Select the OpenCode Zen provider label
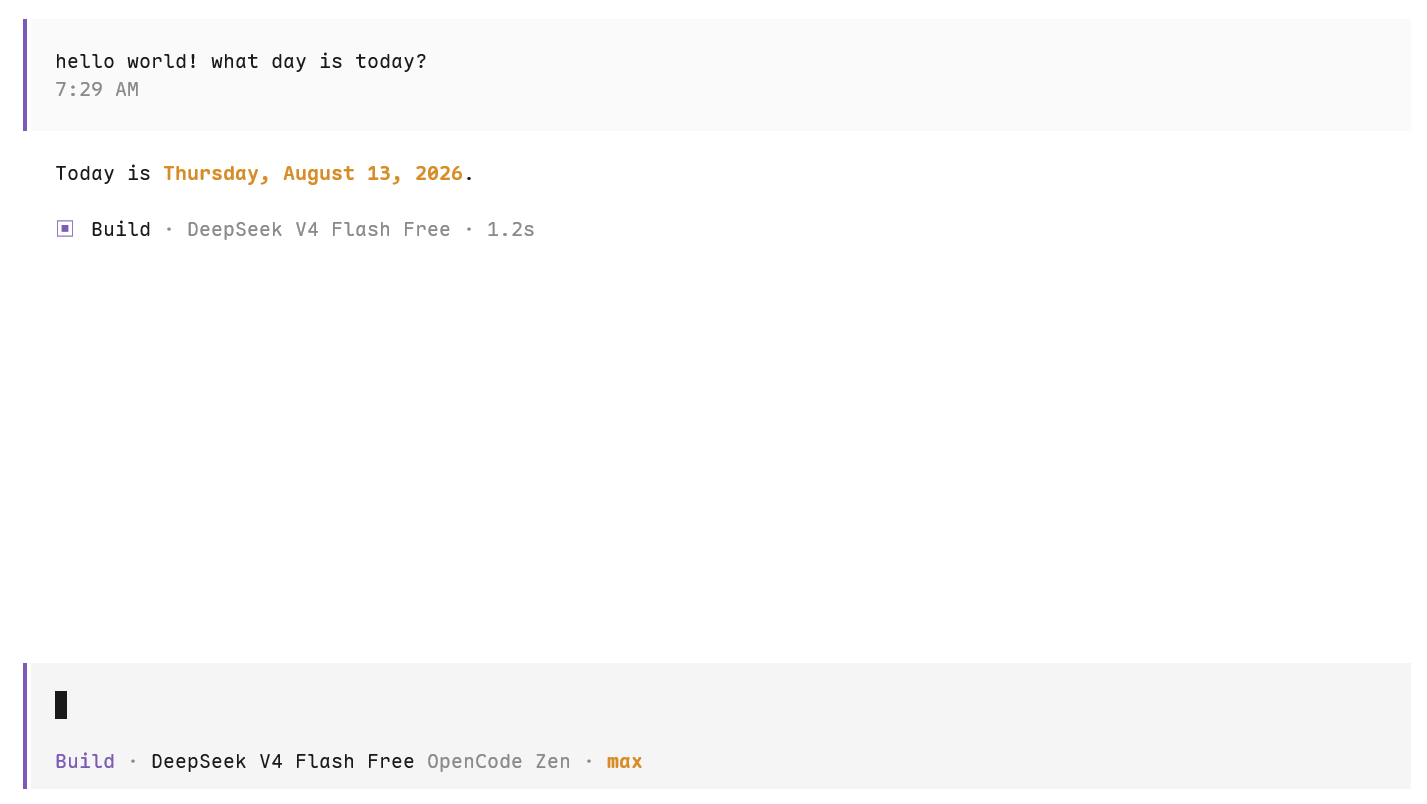This screenshot has width=1427, height=804. click(499, 761)
